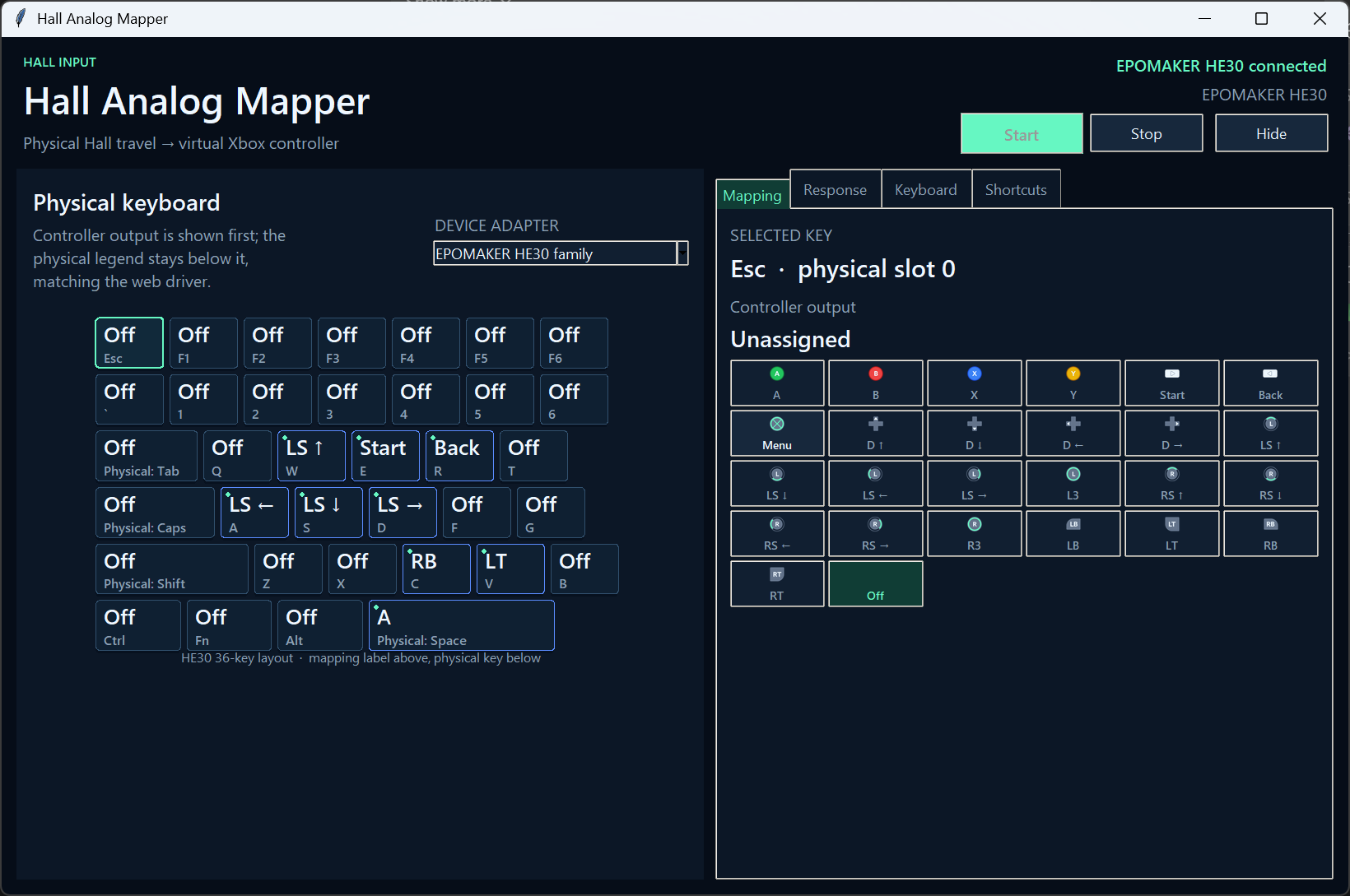Assign RS left output
Viewport: 1350px width, 896px height.
777,533
